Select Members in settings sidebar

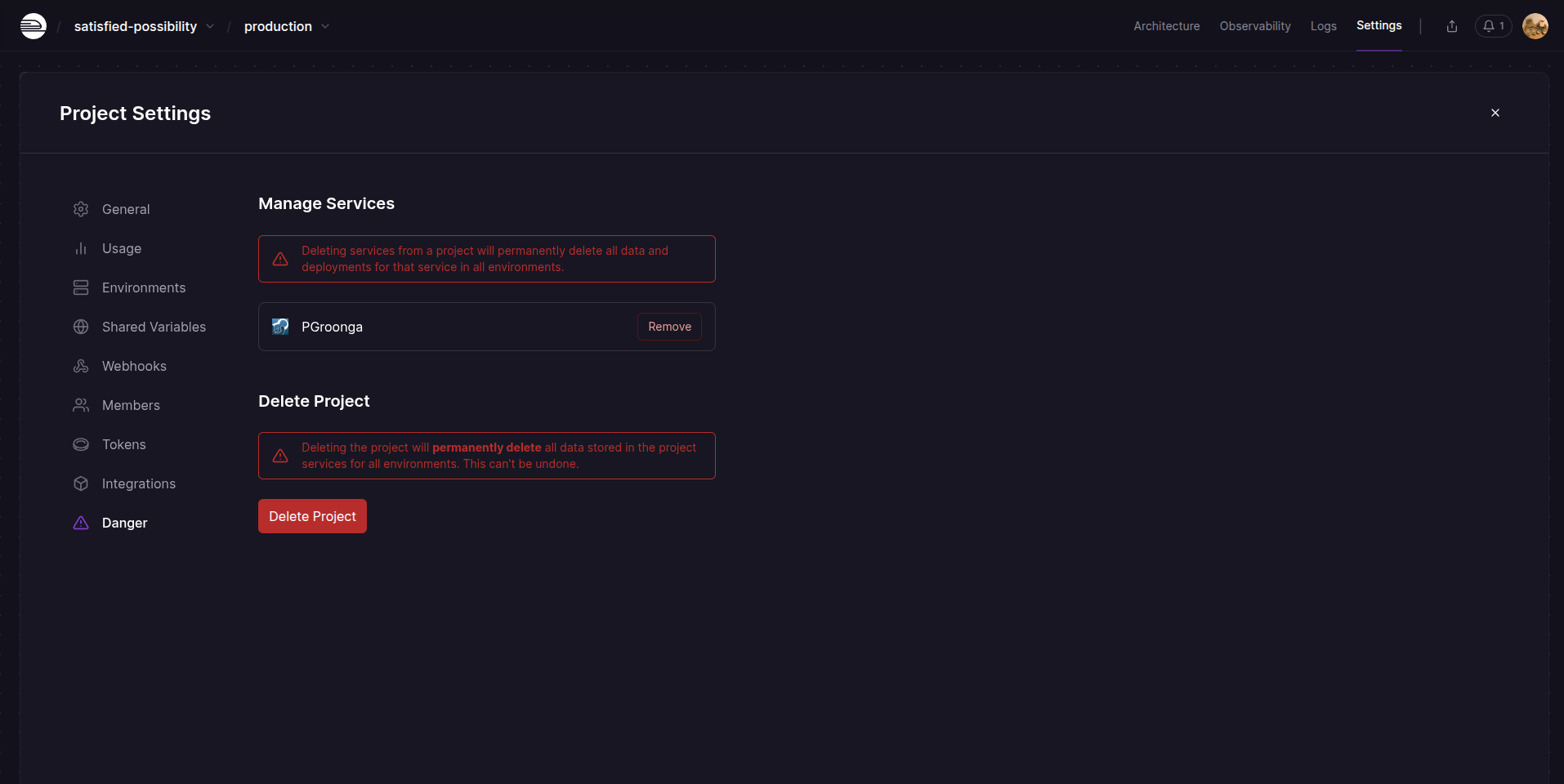click(x=131, y=405)
